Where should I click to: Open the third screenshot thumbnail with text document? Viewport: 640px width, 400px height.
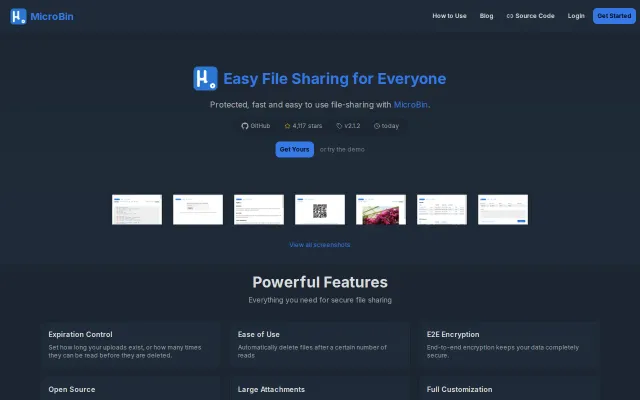pos(259,209)
